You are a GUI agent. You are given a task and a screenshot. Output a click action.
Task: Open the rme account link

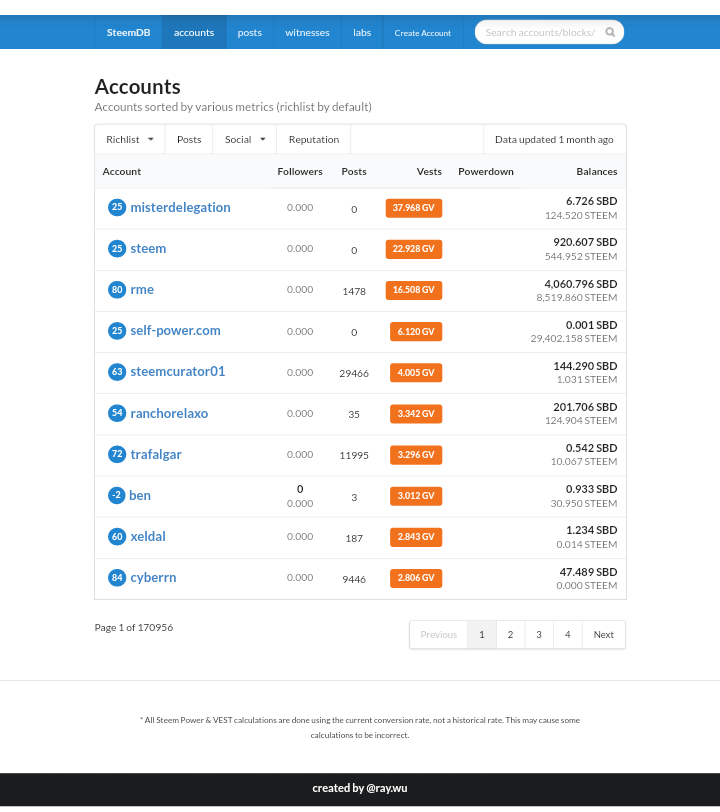(142, 289)
